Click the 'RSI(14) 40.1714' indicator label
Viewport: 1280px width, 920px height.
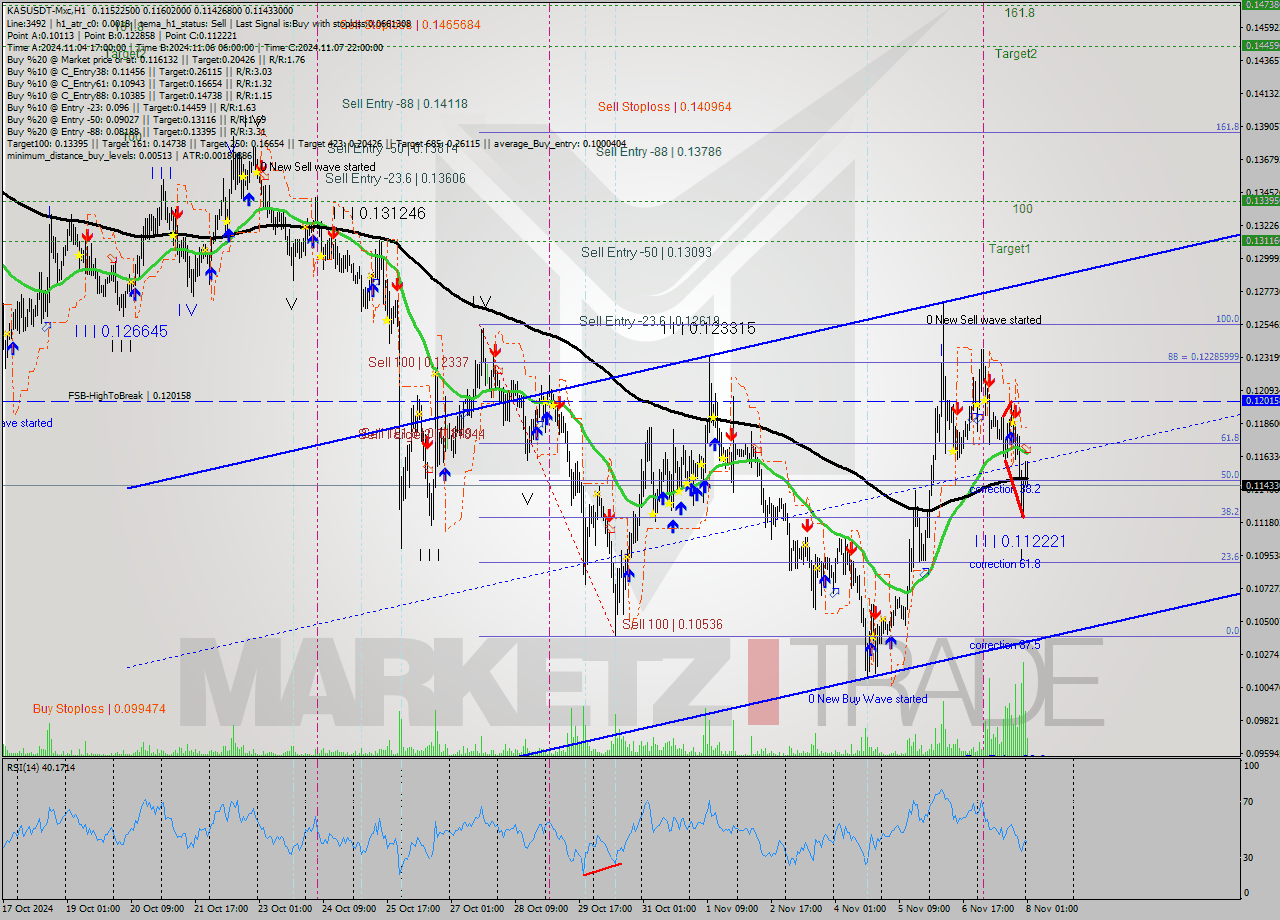point(41,767)
